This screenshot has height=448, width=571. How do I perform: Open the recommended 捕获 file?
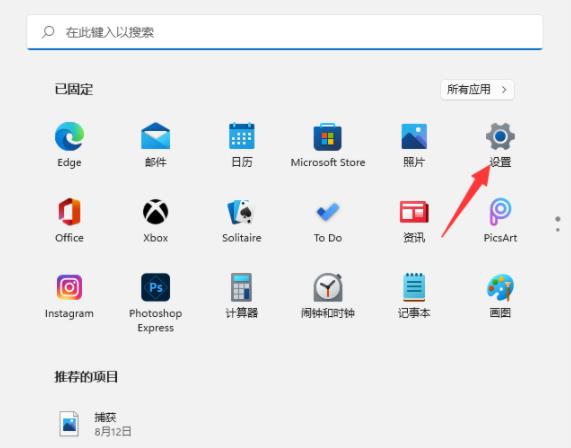tap(95, 424)
